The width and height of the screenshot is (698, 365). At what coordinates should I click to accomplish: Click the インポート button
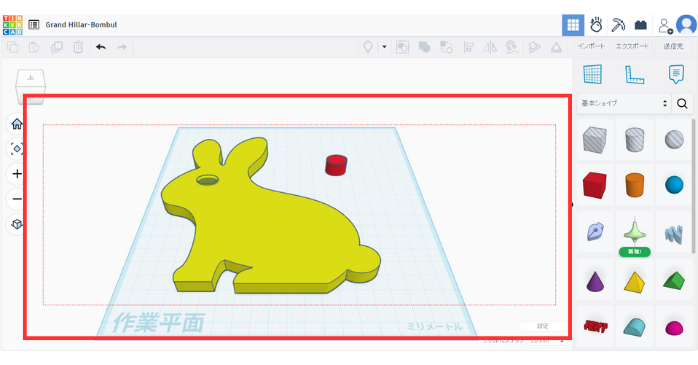591,46
